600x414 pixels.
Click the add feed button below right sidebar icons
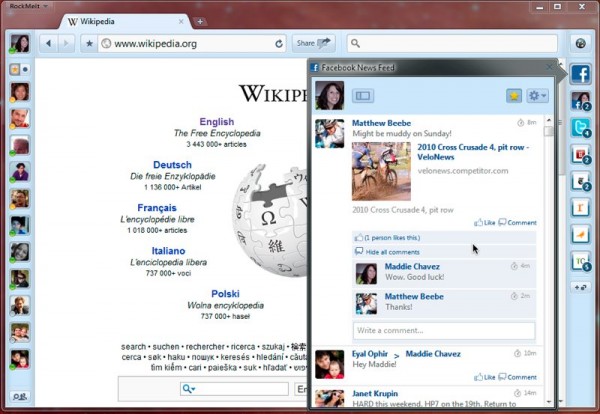point(580,287)
